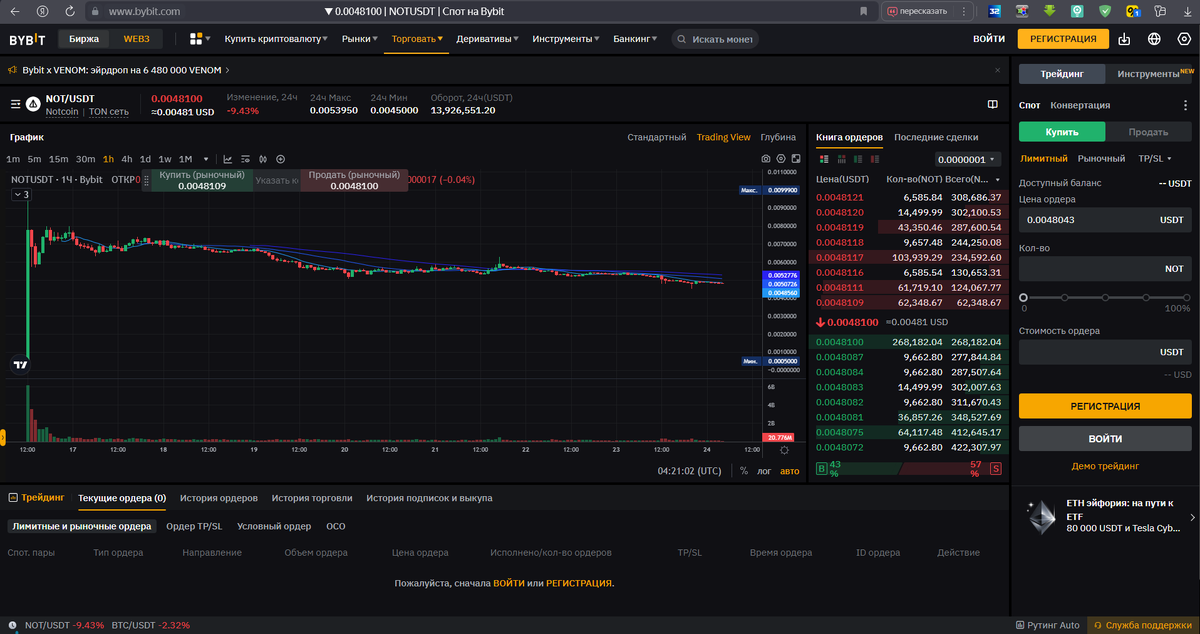Open the settings gear in the header
Screen dimensions: 1200x634
[x=1184, y=39]
